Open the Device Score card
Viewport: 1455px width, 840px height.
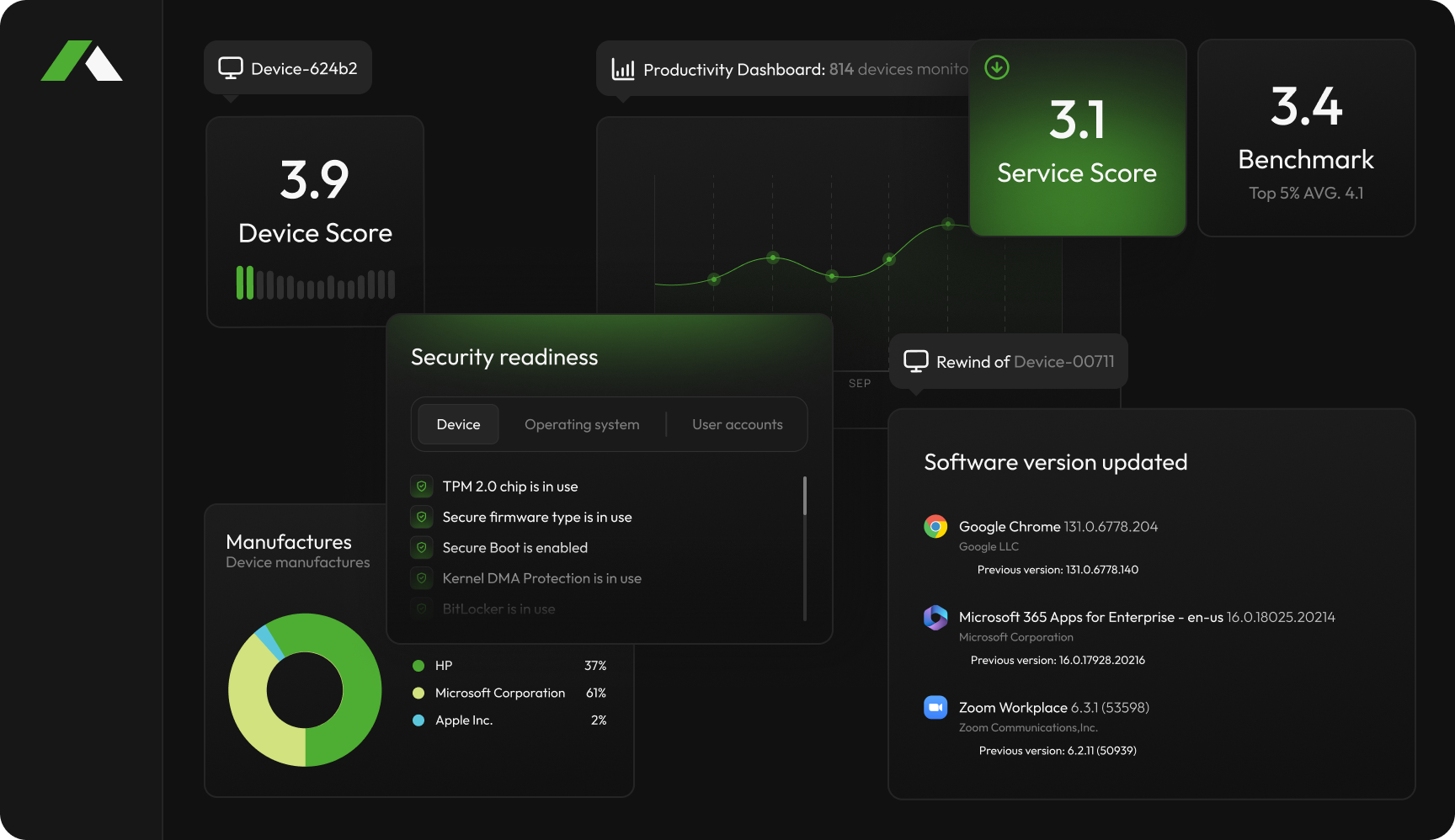[x=315, y=221]
